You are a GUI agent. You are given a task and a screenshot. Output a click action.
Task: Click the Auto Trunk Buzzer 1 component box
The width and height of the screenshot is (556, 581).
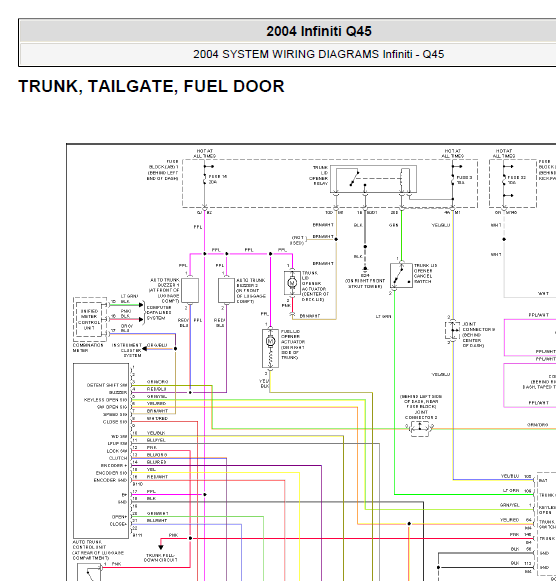190,290
